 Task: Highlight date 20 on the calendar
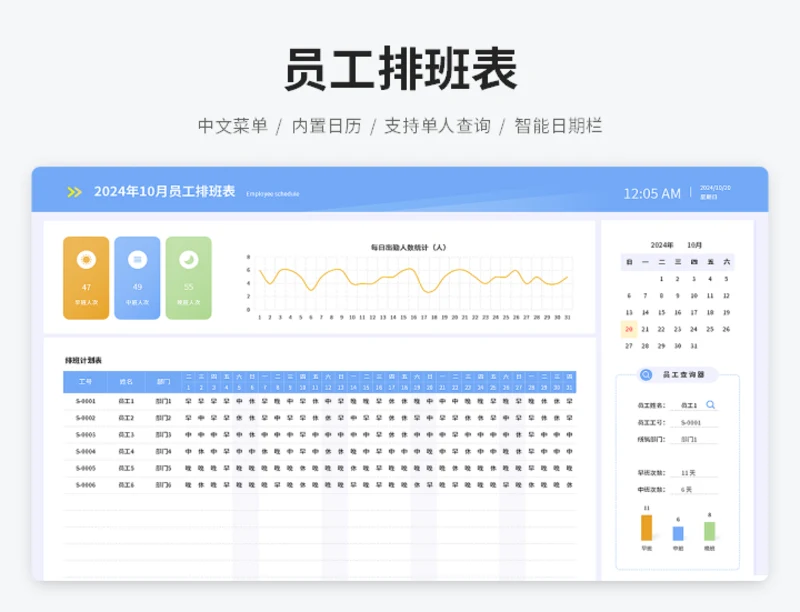tap(629, 329)
